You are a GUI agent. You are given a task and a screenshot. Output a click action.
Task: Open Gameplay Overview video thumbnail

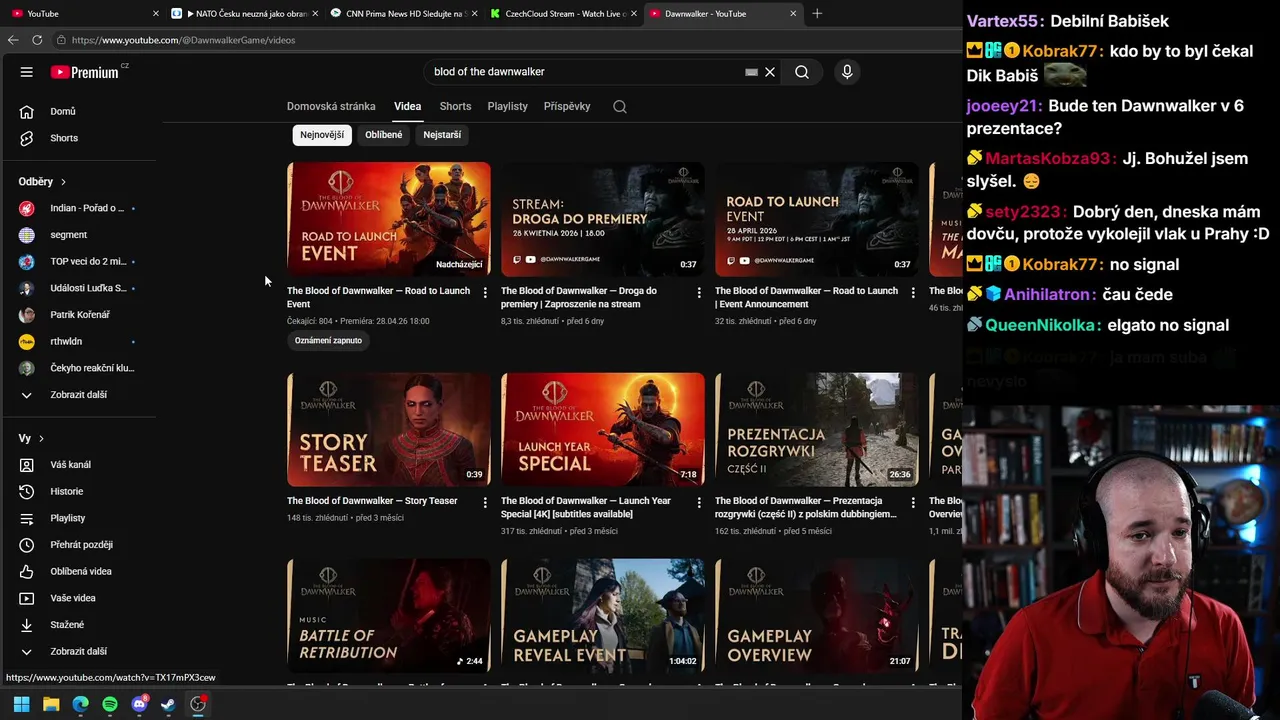click(x=817, y=616)
